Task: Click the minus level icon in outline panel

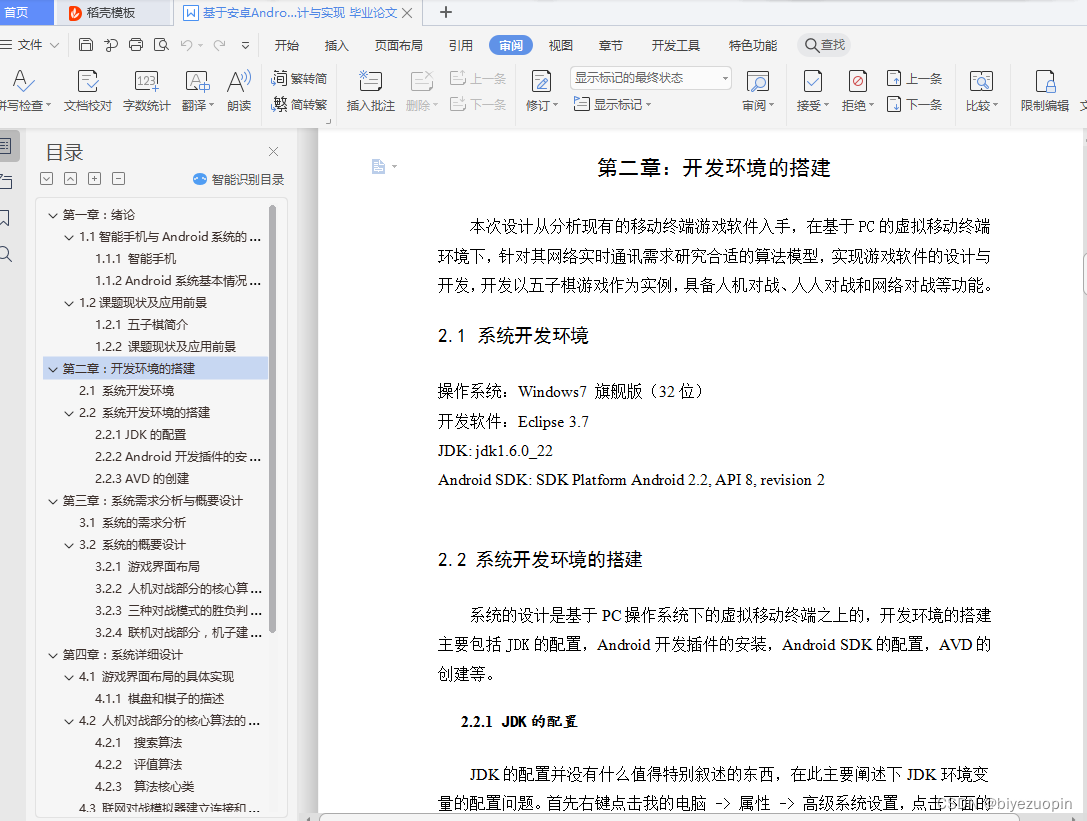Action: tap(119, 179)
